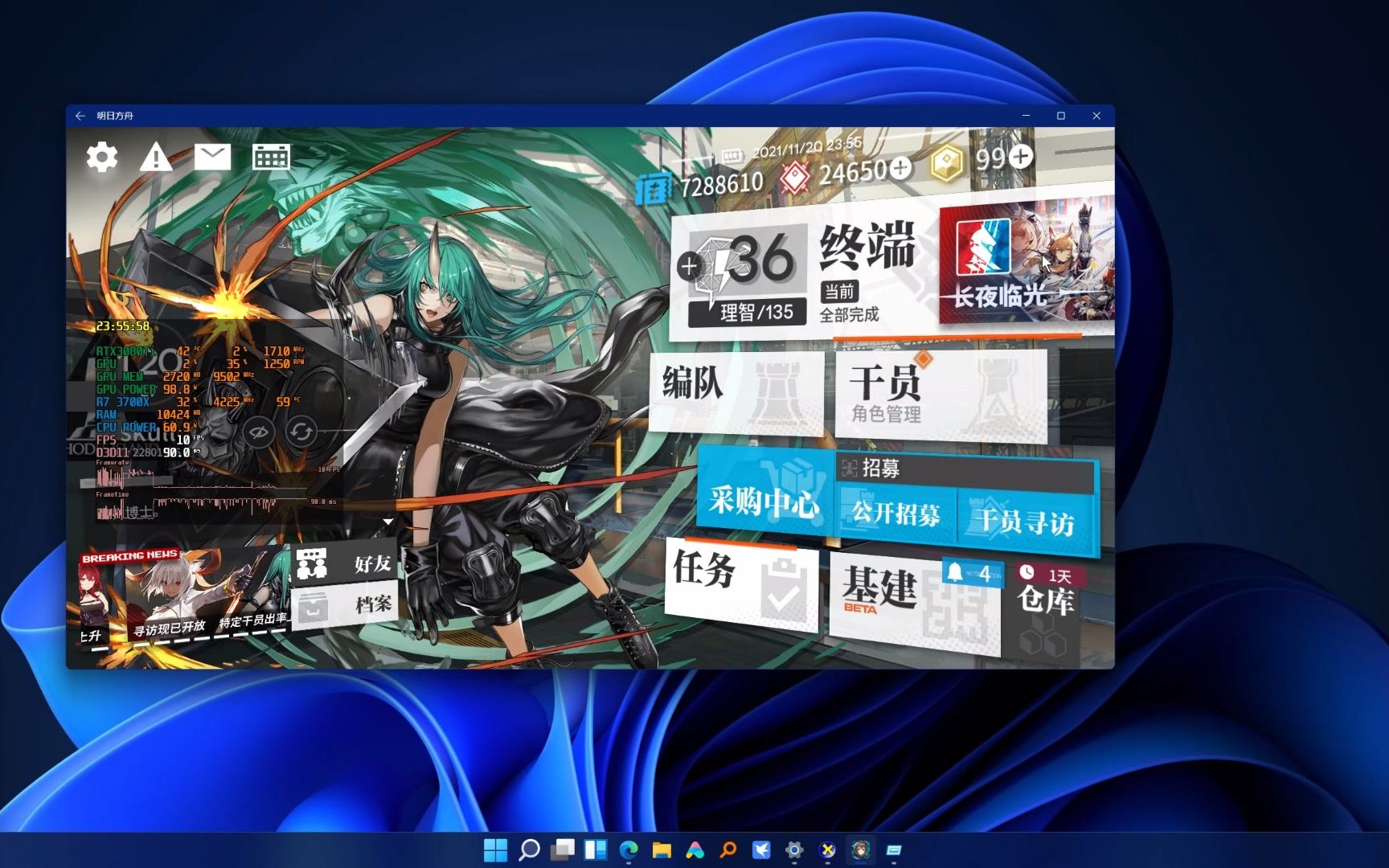Image resolution: width=1389 pixels, height=868 pixels.
Task: Switch to Arknights taskbar icon
Action: (861, 850)
